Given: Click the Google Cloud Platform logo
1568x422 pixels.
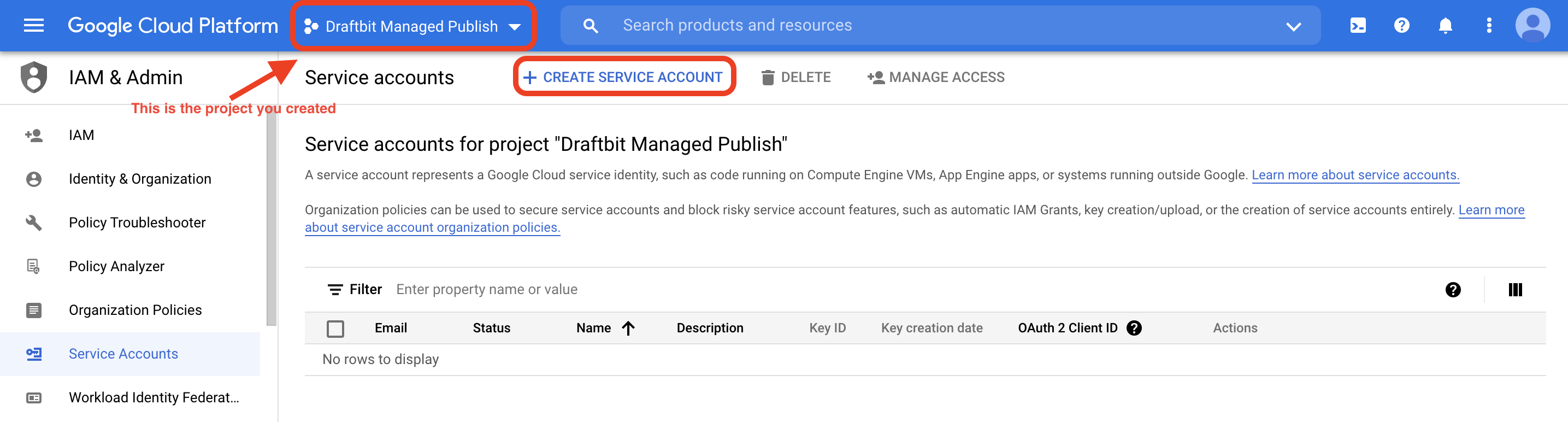Looking at the screenshot, I should [x=173, y=26].
